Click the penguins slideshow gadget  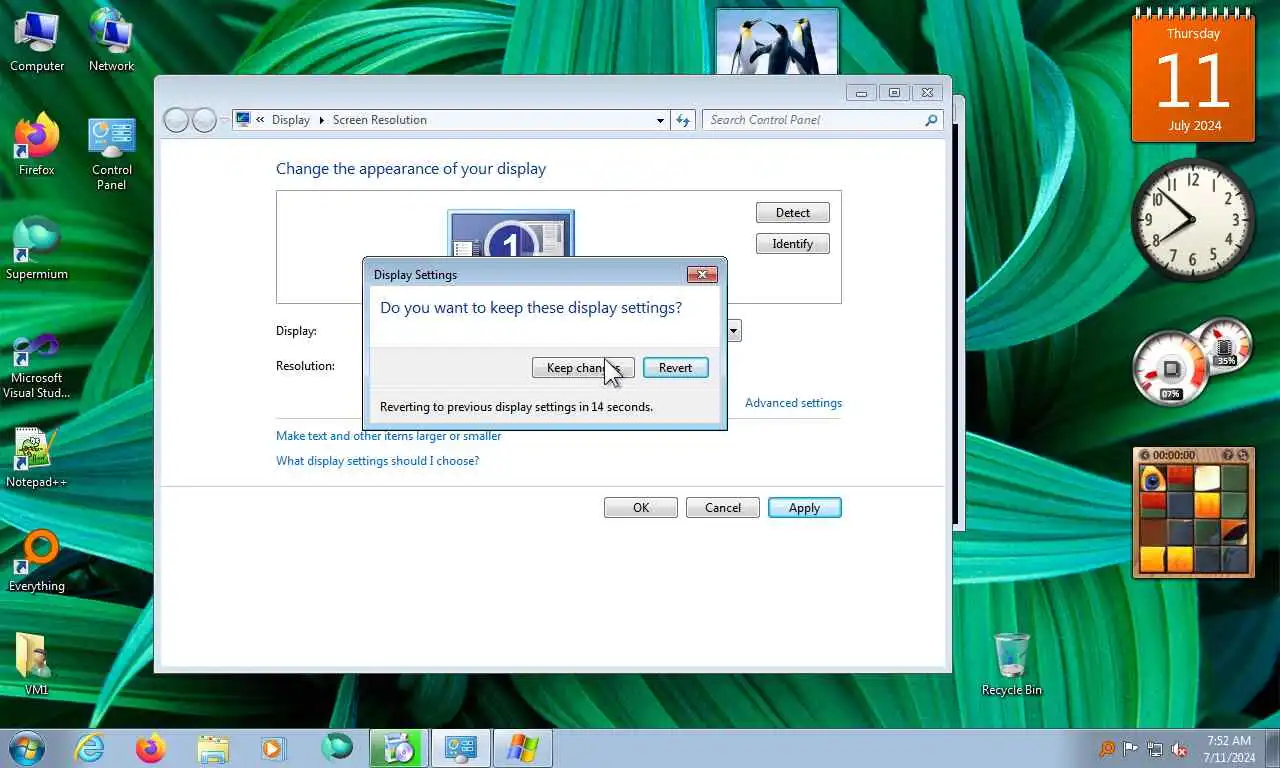pos(777,41)
